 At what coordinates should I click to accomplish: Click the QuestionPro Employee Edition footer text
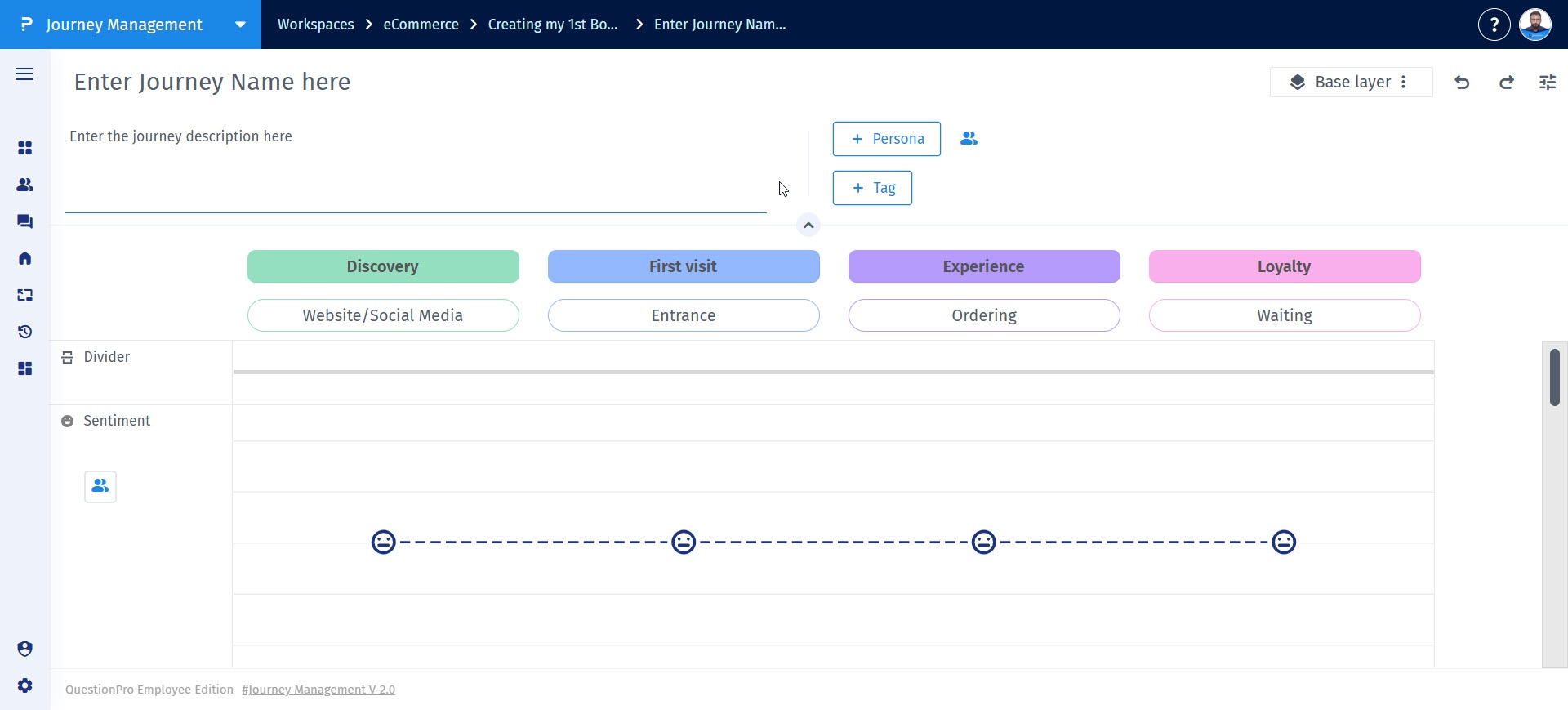pyautogui.click(x=149, y=690)
